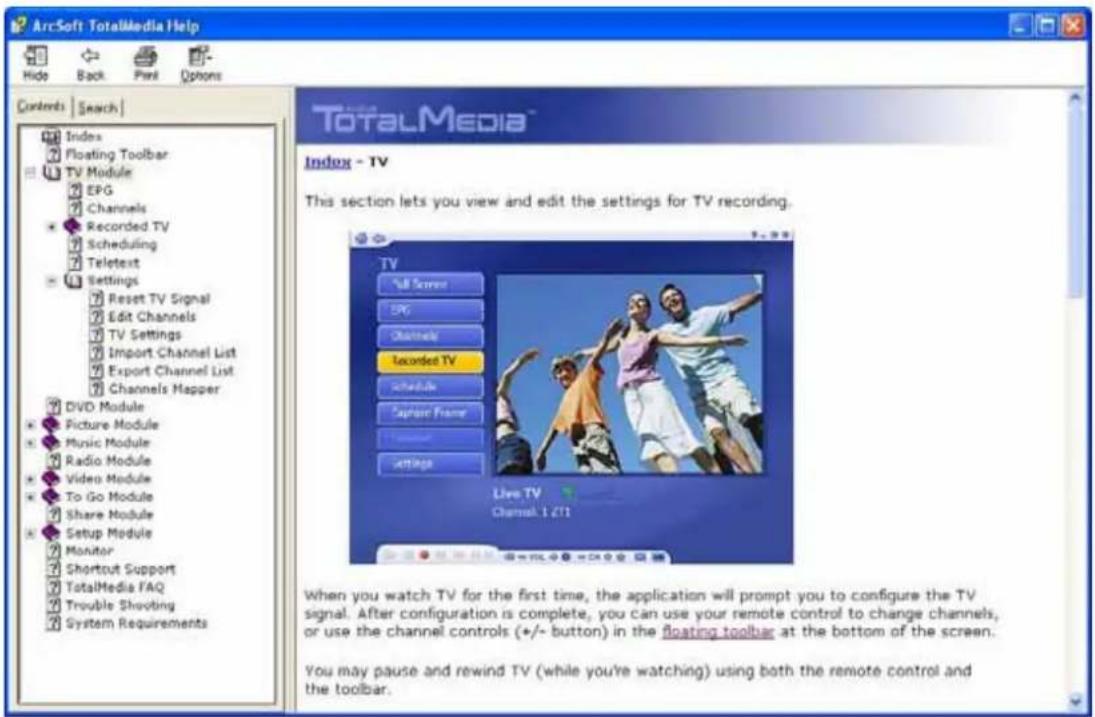Click the Video Module book icon
The height and width of the screenshot is (717, 1095).
coord(50,479)
